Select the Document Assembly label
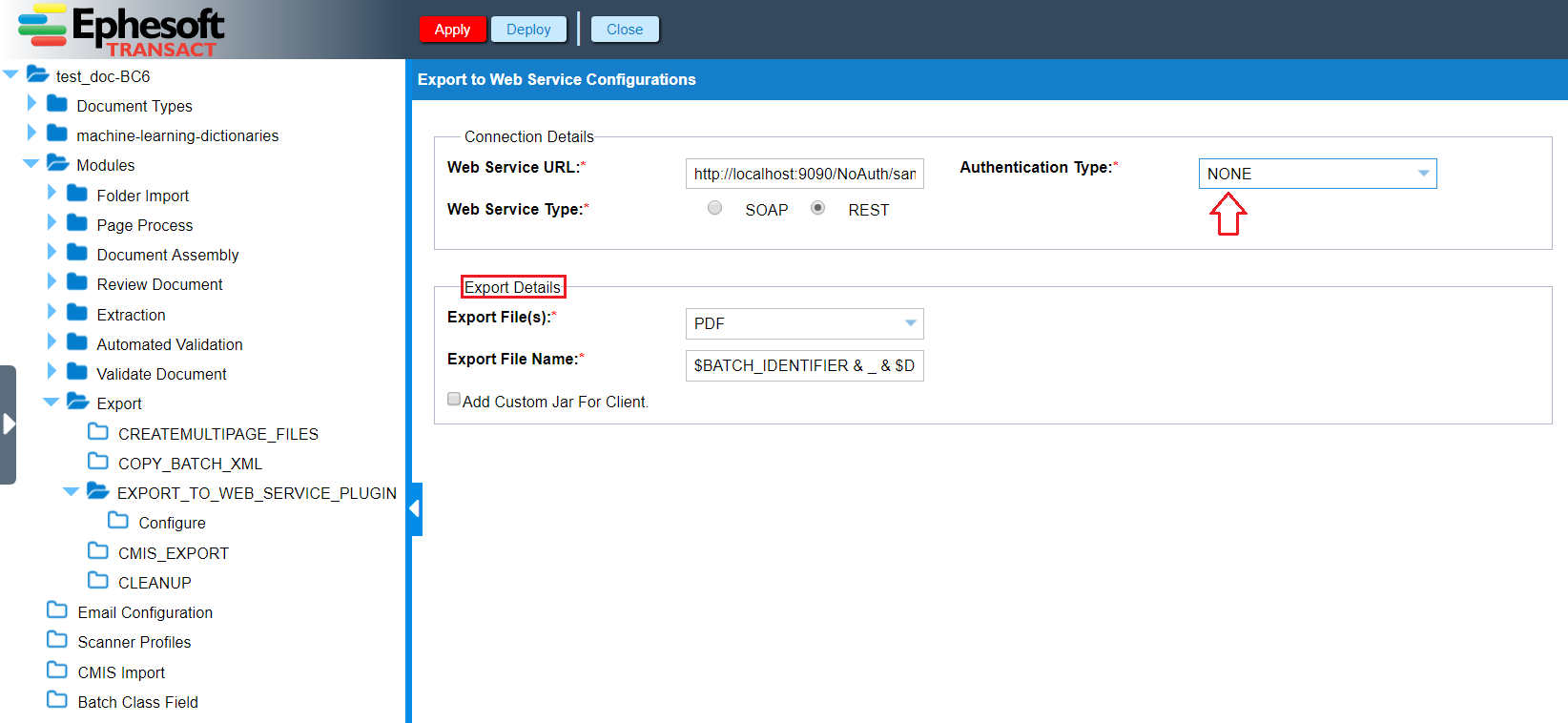 [x=168, y=255]
